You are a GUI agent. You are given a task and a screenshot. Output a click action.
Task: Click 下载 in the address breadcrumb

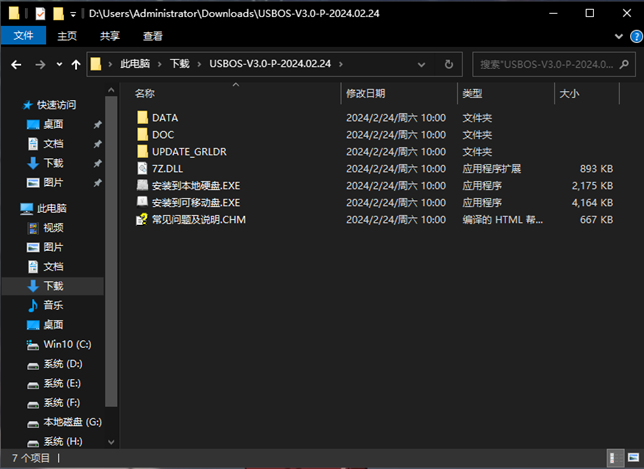(x=179, y=64)
